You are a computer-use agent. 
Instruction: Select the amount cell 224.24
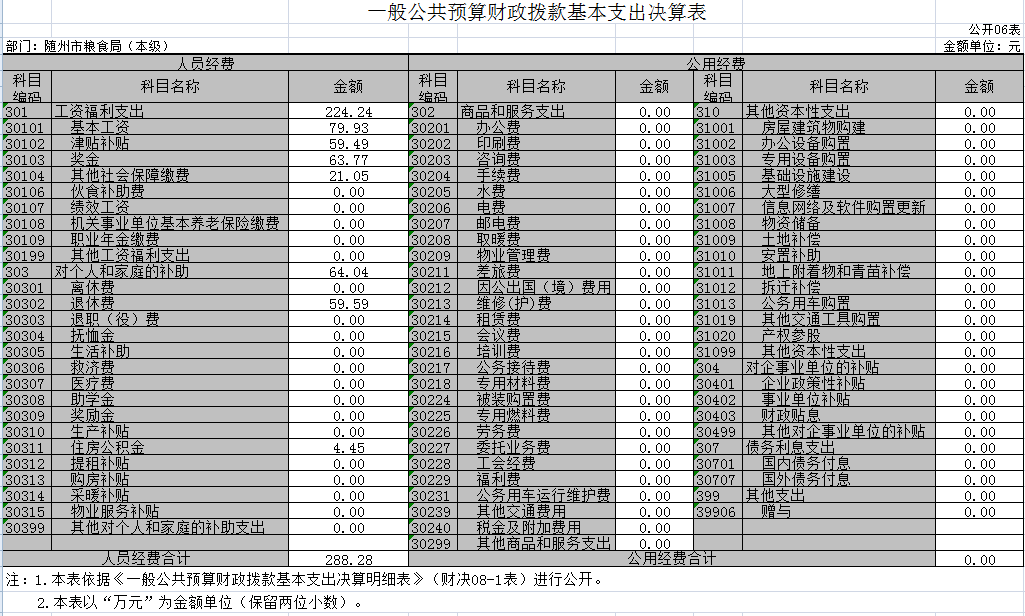pos(348,112)
